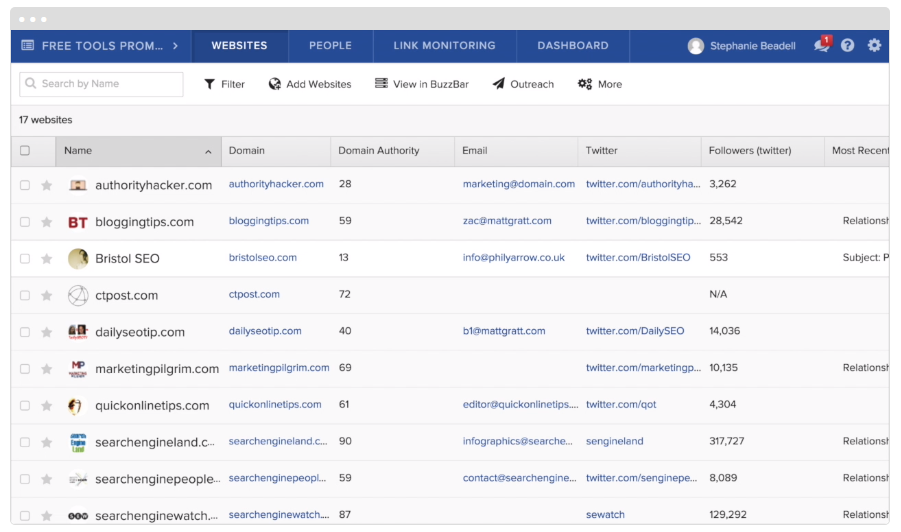Switch to the WEBSITES tab
The height and width of the screenshot is (532, 901).
point(240,46)
